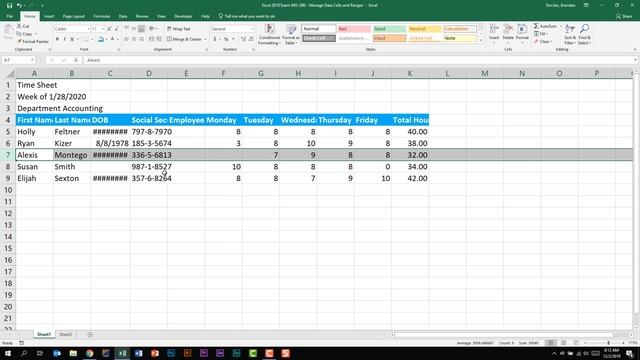Image resolution: width=640 pixels, height=360 pixels.
Task: Add a new sheet with plus icon
Action: (x=90, y=334)
